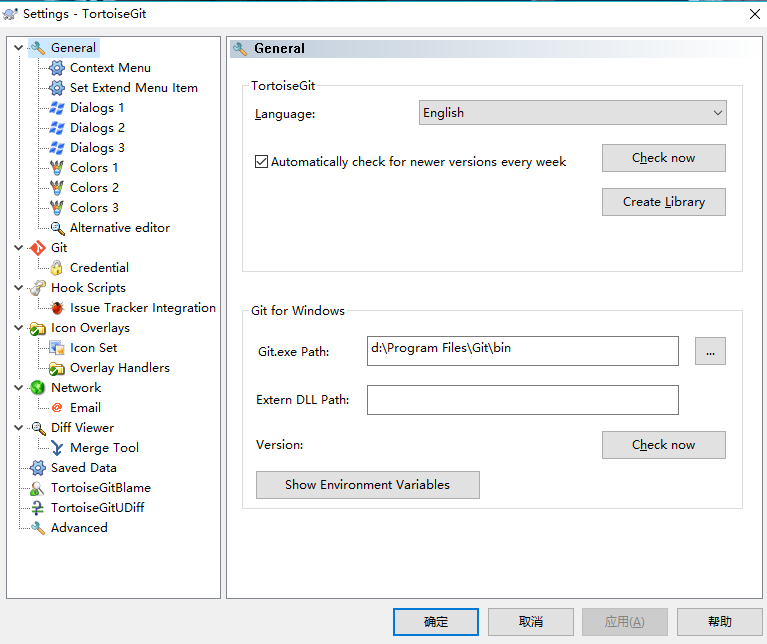This screenshot has height=644, width=767.
Task: Open the Network globe icon
Action: [38, 388]
